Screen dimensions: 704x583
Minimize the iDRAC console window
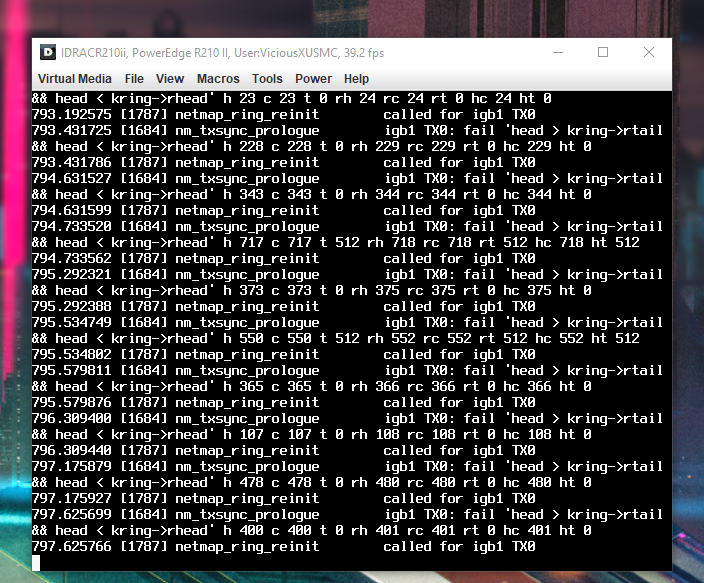pos(558,53)
